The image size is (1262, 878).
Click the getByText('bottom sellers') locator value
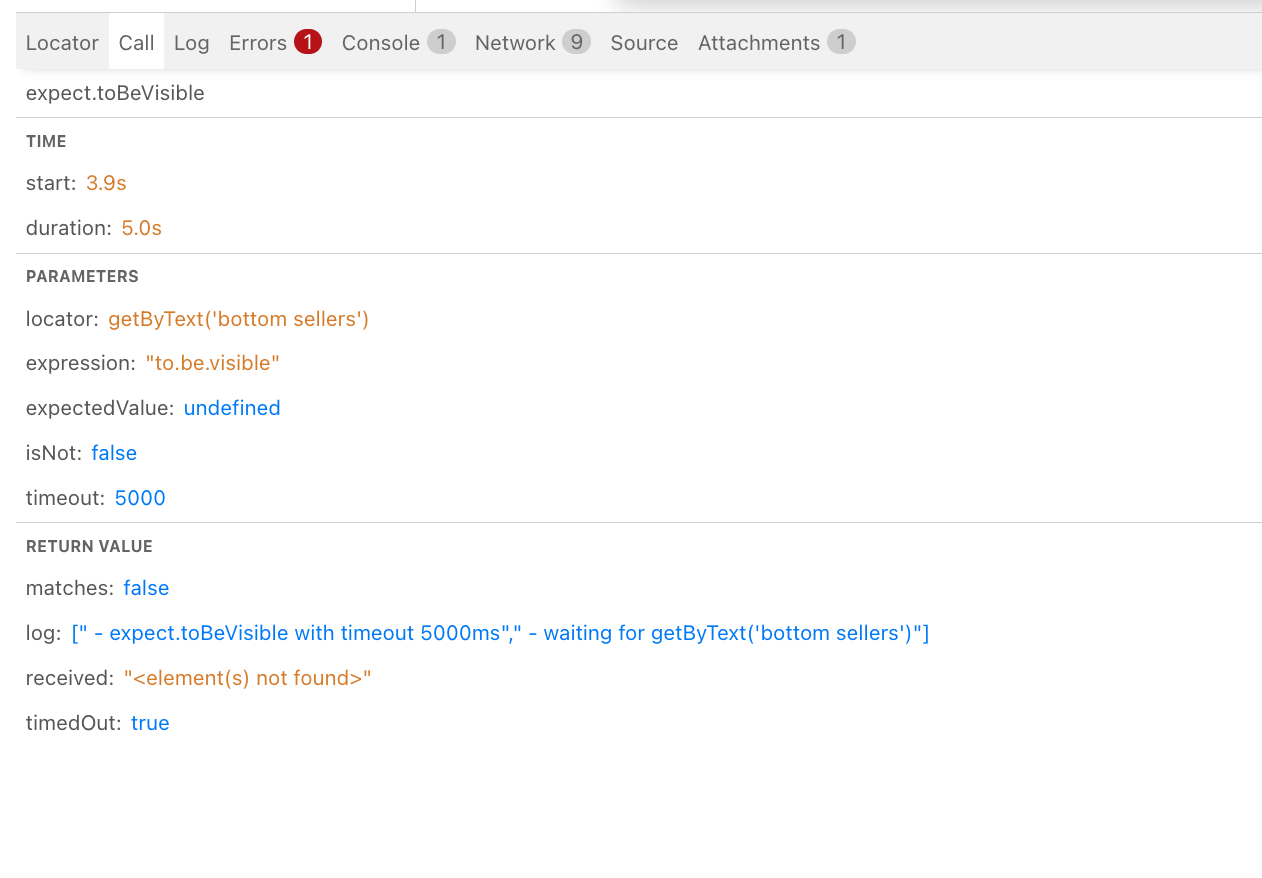[x=239, y=319]
